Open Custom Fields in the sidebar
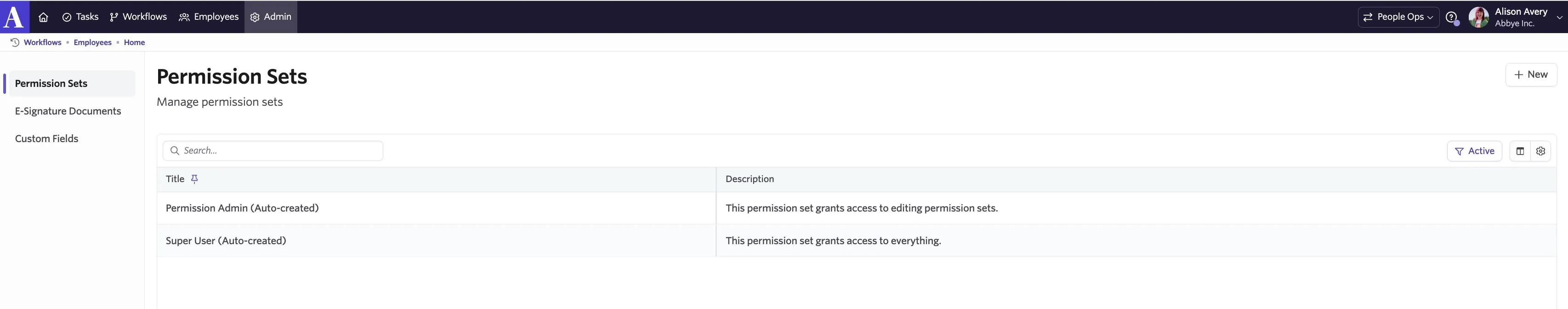Image resolution: width=1568 pixels, height=309 pixels. [x=47, y=138]
